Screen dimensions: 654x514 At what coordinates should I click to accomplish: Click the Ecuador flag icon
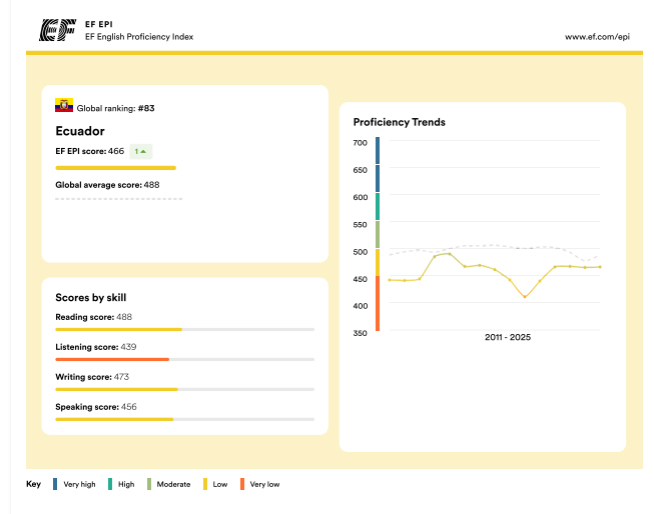[63, 106]
